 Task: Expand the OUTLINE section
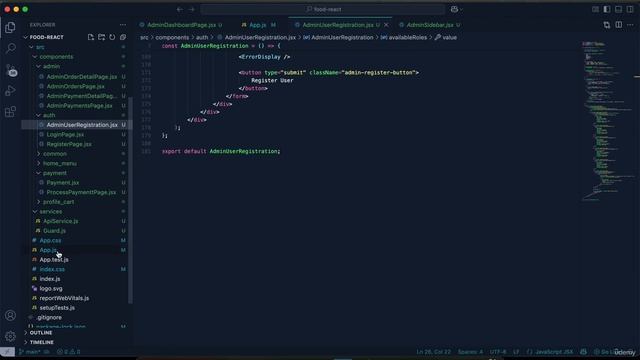(41, 333)
